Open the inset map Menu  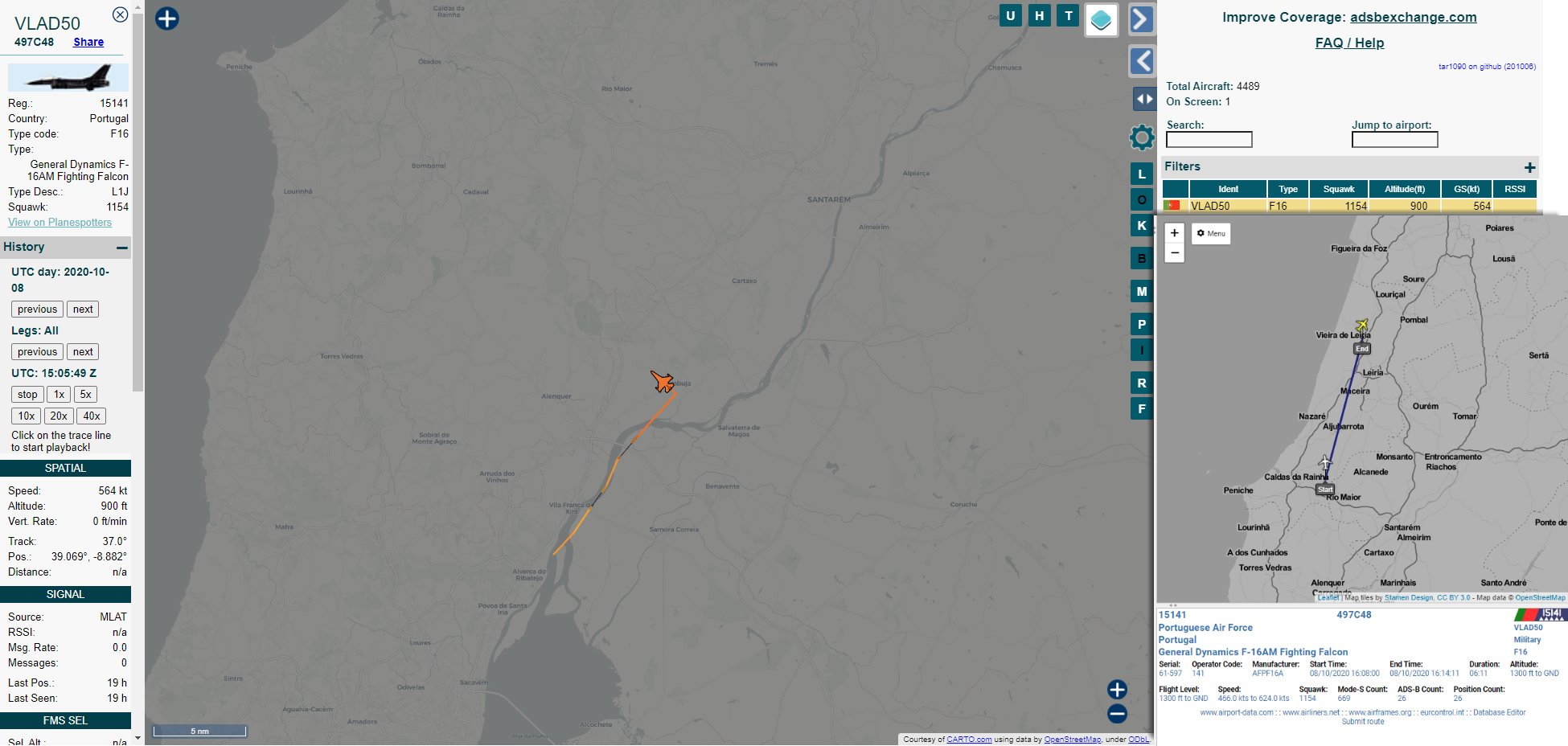pyautogui.click(x=1211, y=233)
